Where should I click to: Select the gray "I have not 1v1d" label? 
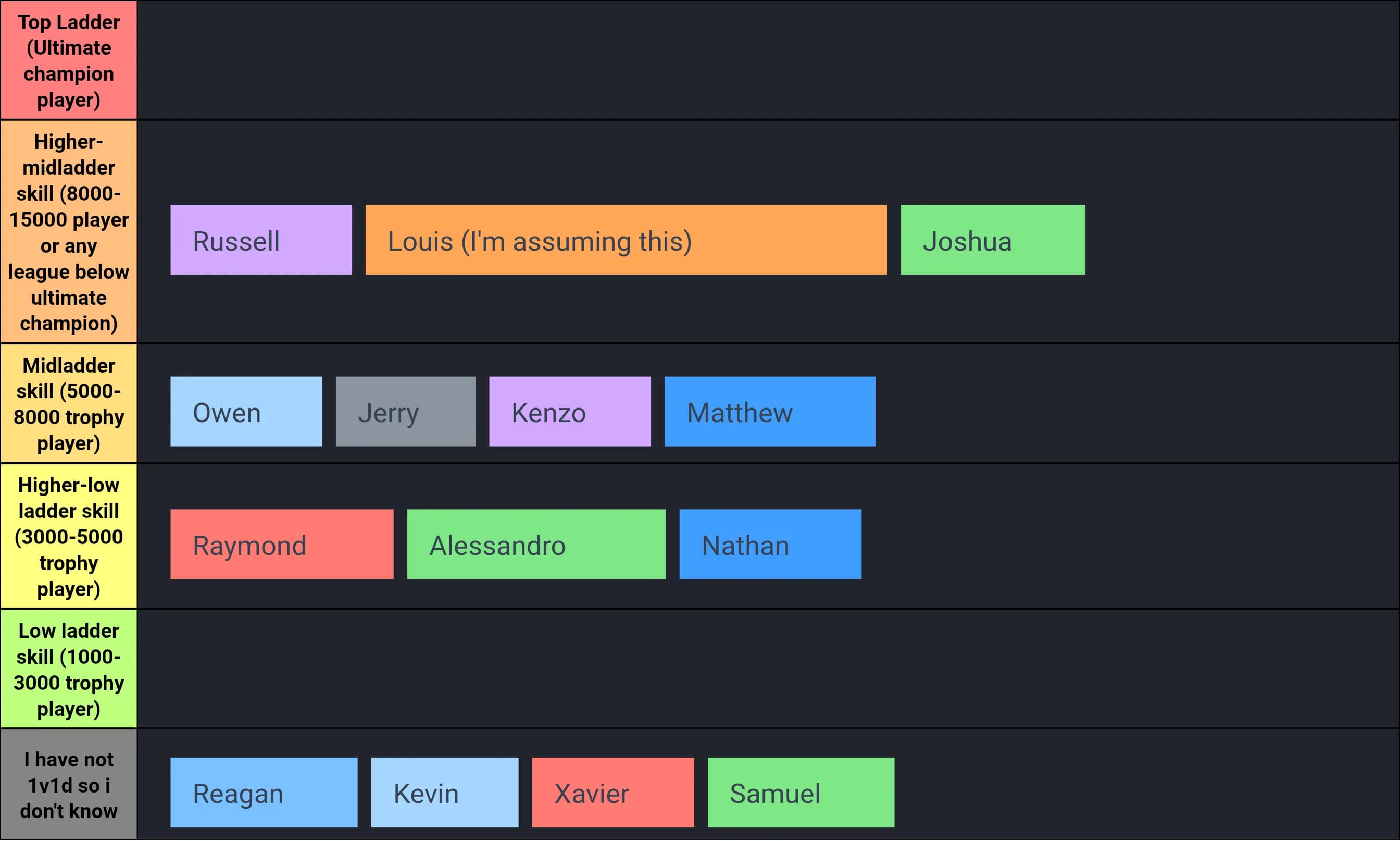click(69, 784)
